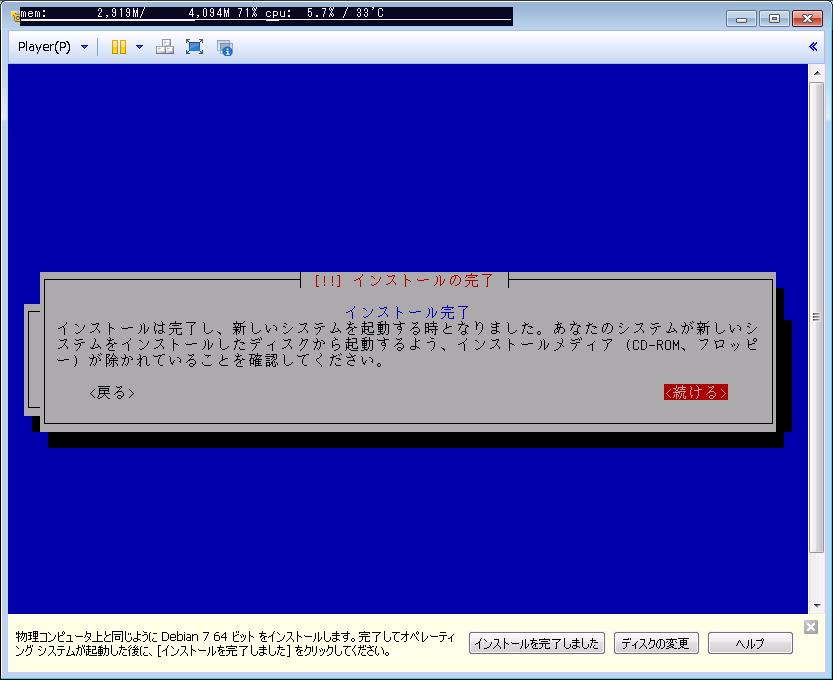Open the ヘルプ help button
Viewport: 833px width, 680px height.
tap(750, 643)
